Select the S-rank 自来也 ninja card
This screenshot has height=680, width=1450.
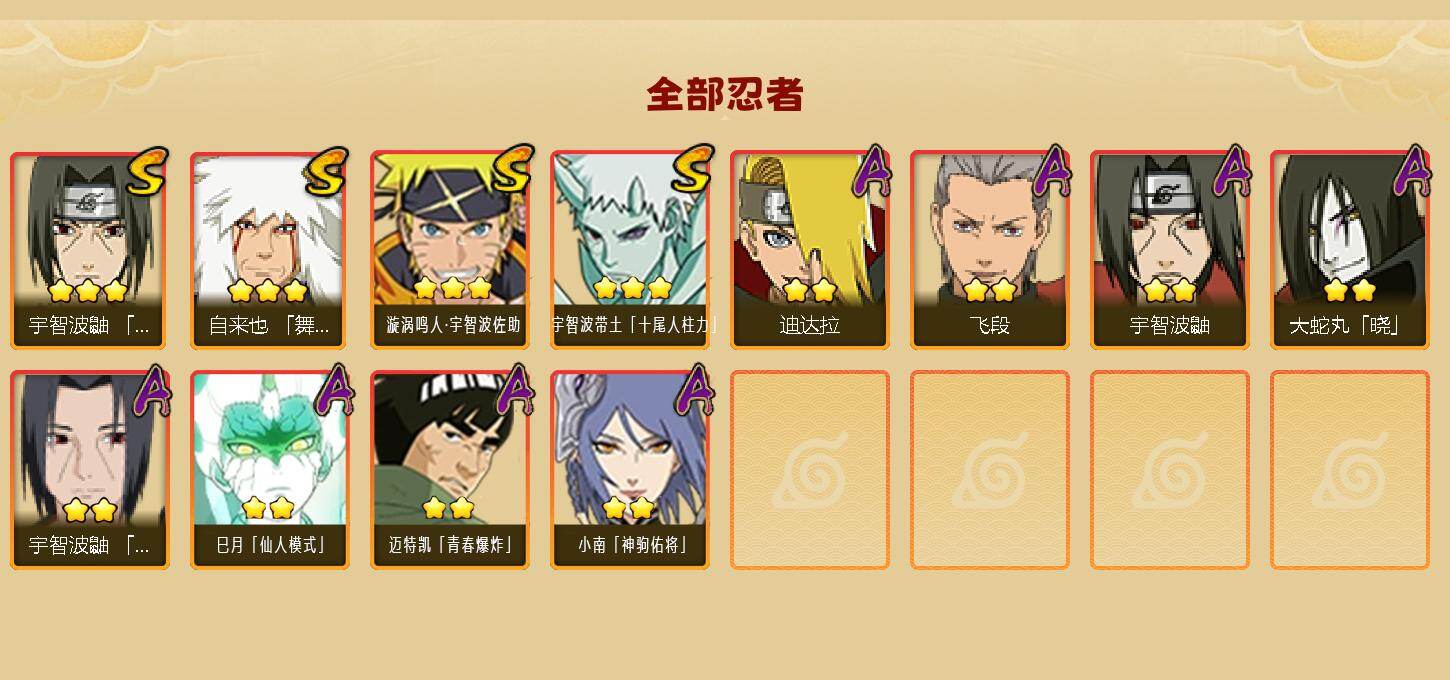coord(269,250)
